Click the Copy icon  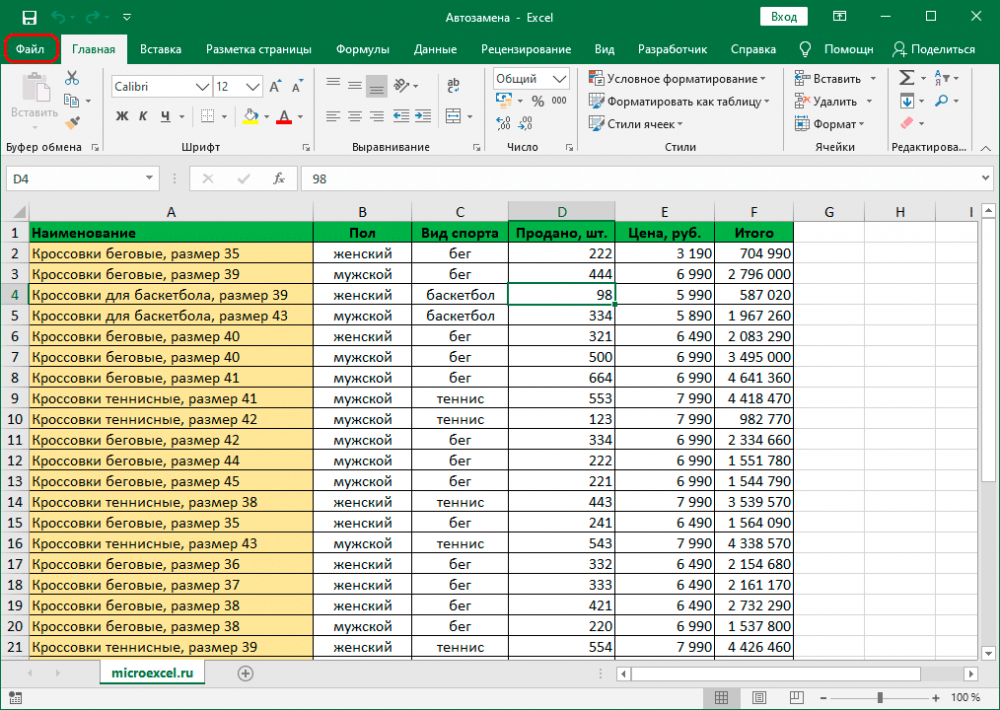(x=71, y=100)
